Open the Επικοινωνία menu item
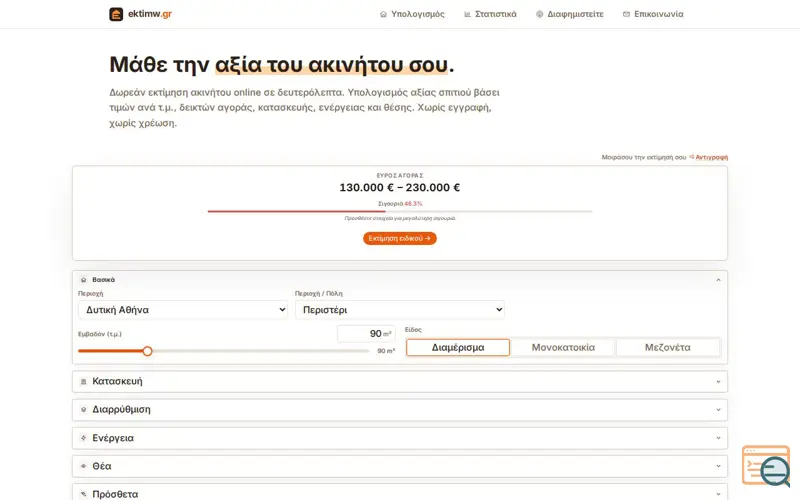The height and width of the screenshot is (500, 800). point(653,14)
